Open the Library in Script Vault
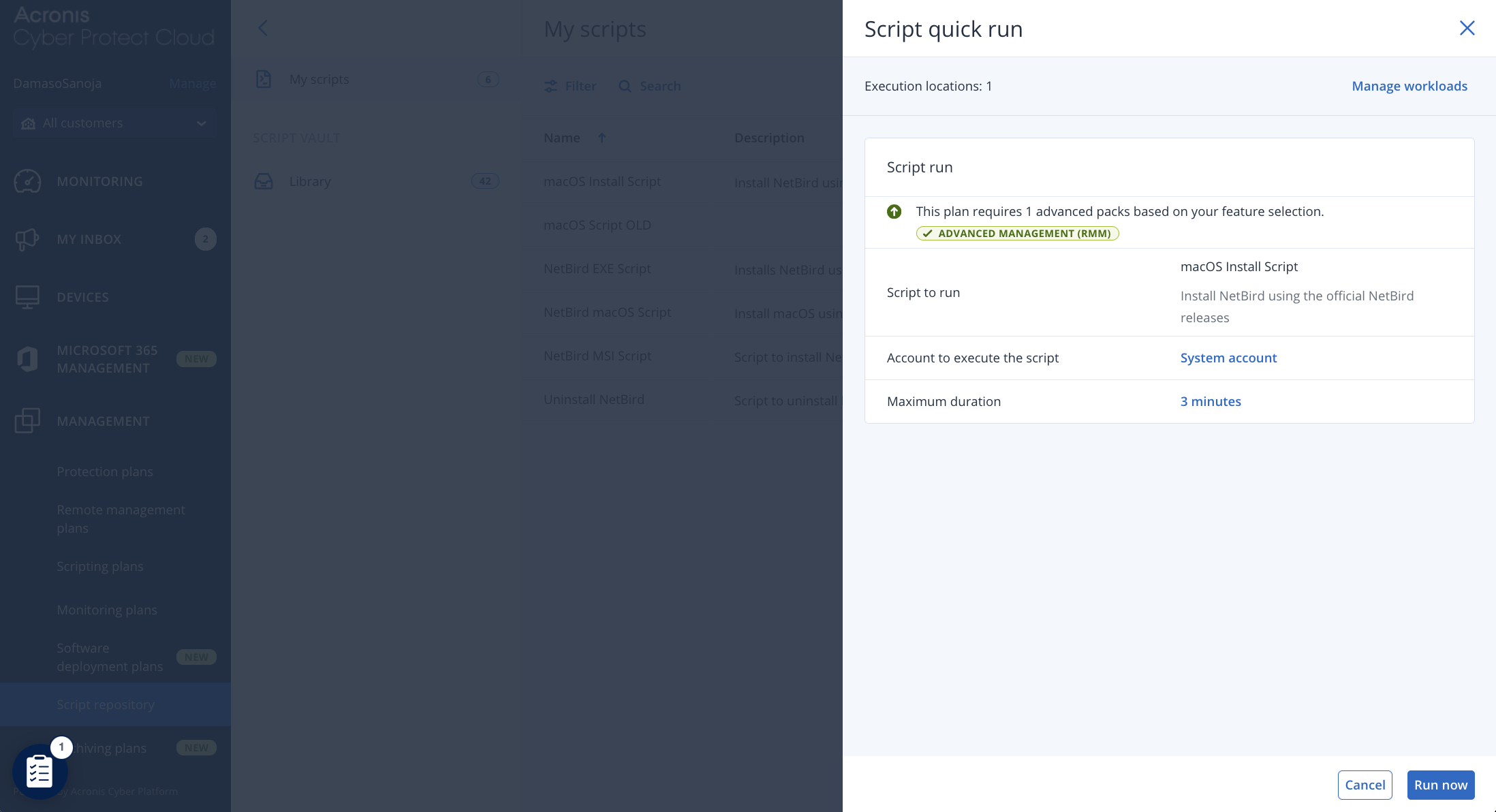 (310, 181)
